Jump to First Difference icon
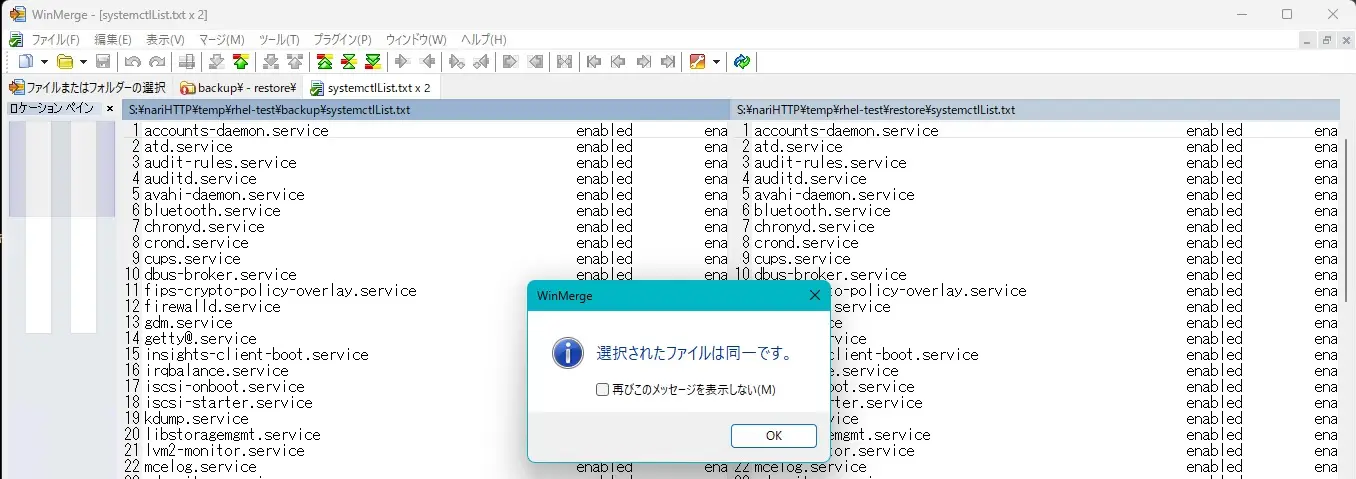The width and height of the screenshot is (1356, 479). [x=325, y=62]
